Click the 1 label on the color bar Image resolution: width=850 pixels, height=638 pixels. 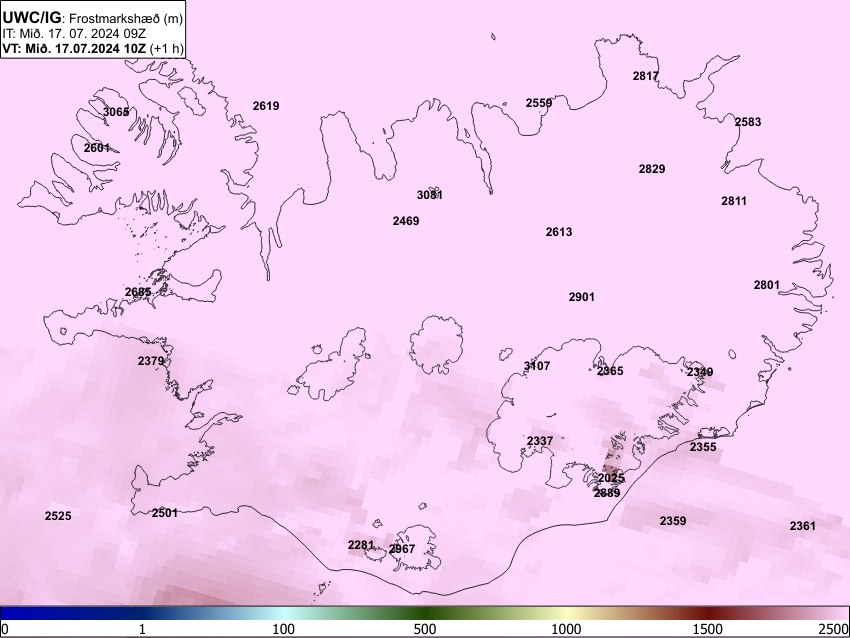click(142, 629)
